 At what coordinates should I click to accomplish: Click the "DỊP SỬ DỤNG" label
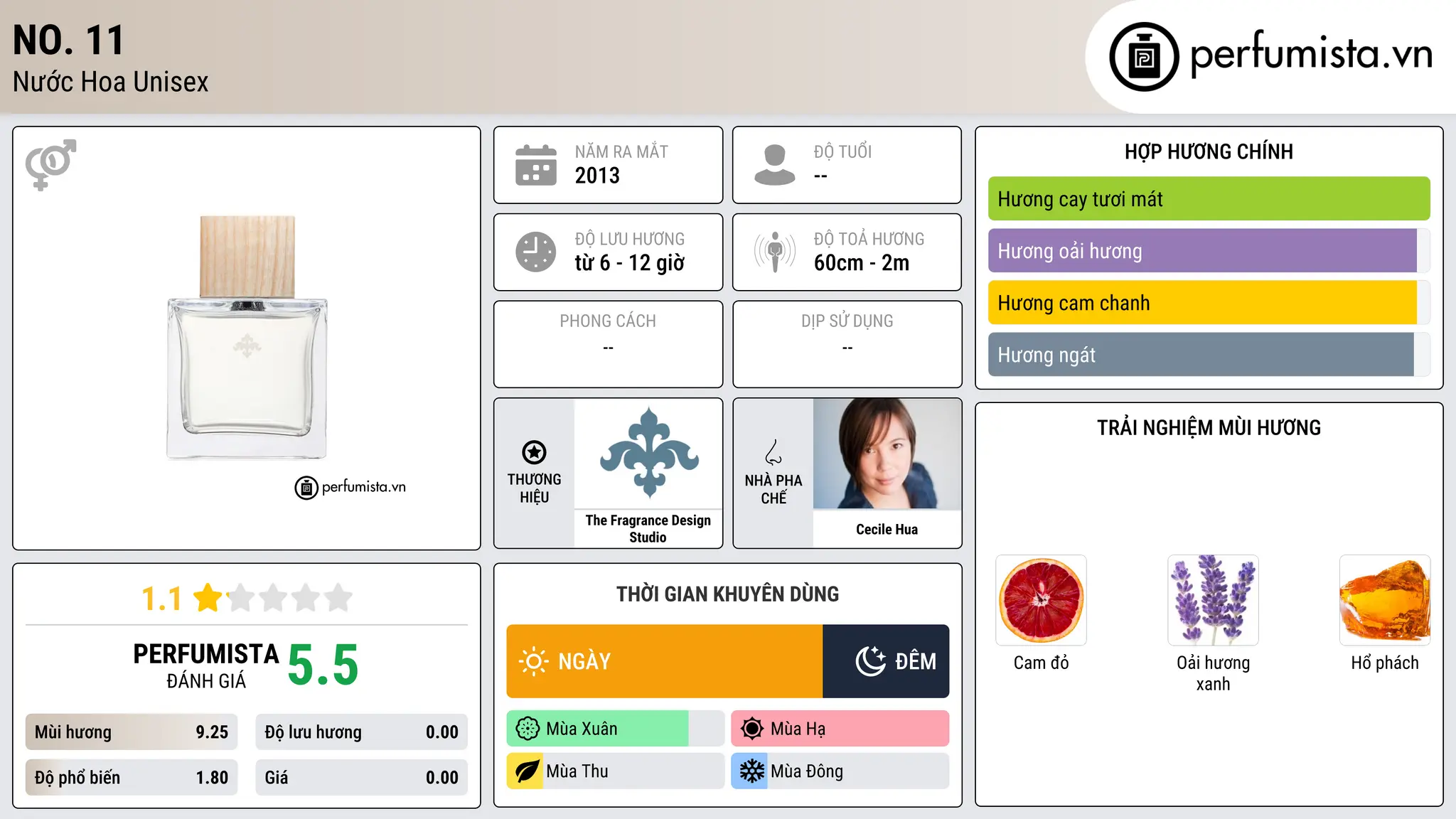(847, 321)
